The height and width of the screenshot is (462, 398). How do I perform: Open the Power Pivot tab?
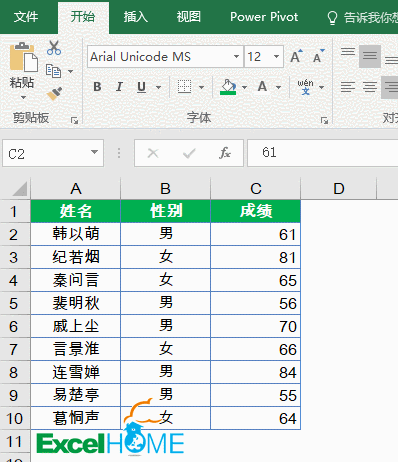(x=264, y=17)
